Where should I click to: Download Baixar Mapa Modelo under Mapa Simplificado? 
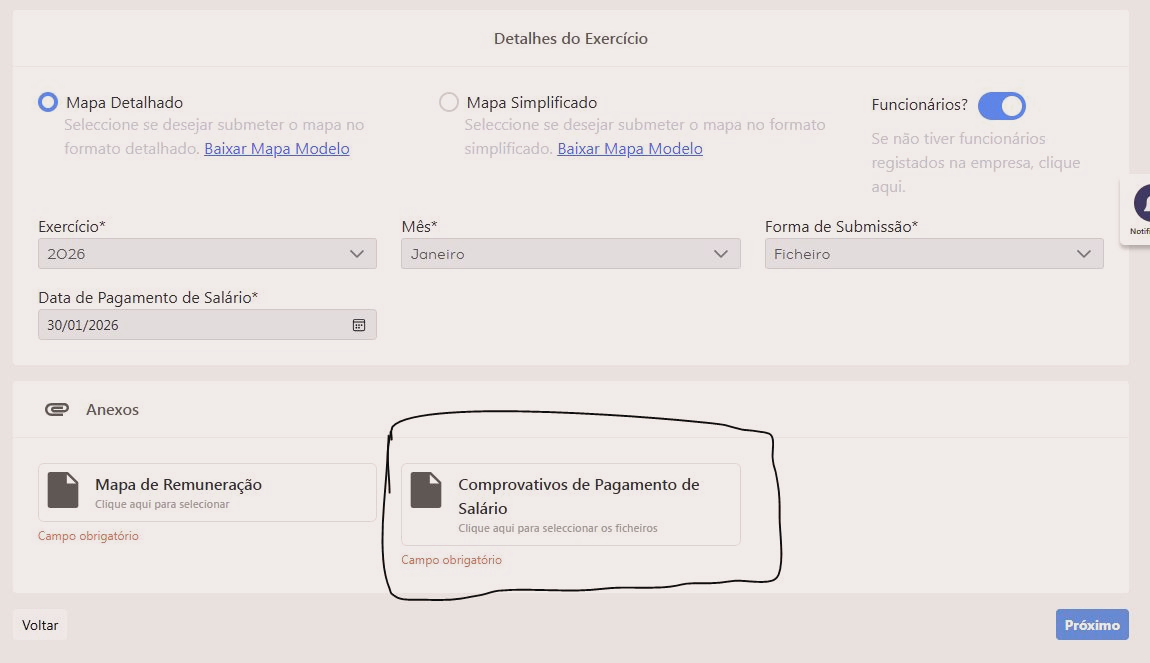[x=630, y=149]
